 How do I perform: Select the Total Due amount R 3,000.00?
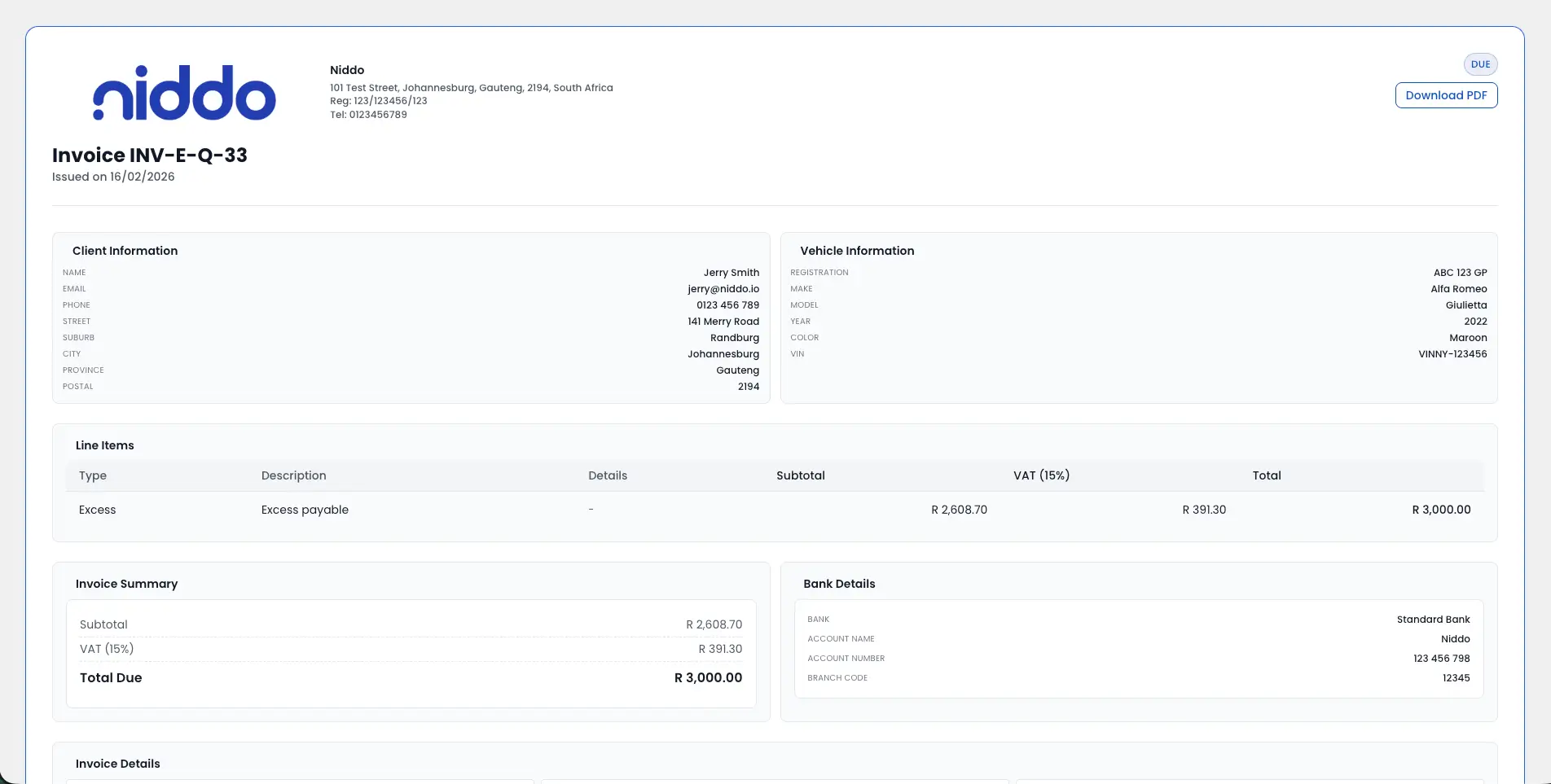tap(707, 677)
